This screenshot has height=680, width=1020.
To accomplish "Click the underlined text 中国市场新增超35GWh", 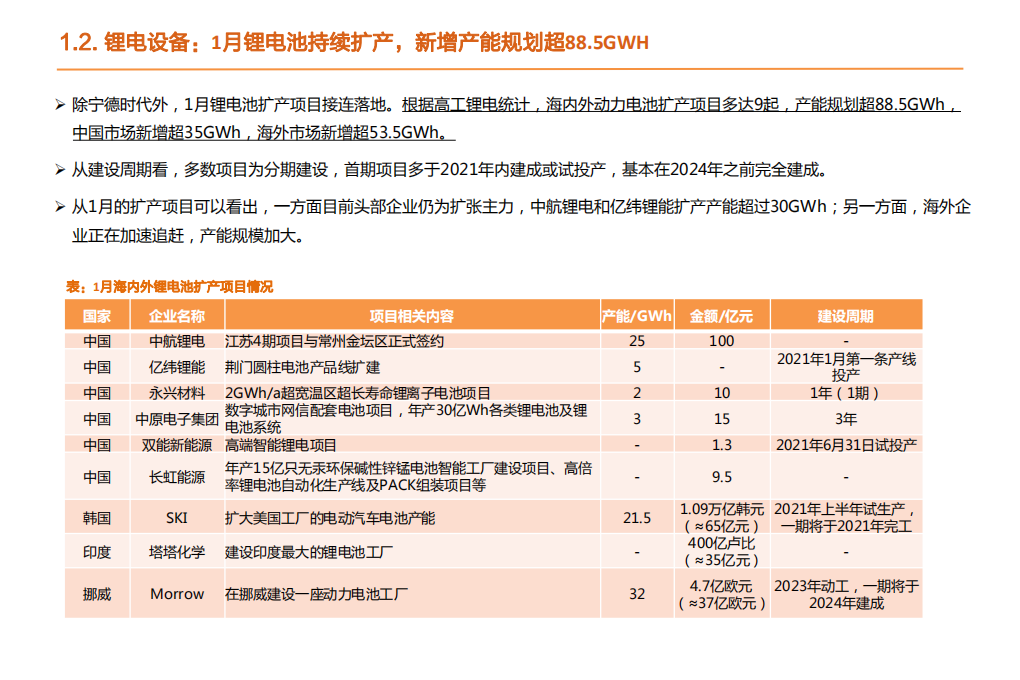I will pyautogui.click(x=156, y=131).
